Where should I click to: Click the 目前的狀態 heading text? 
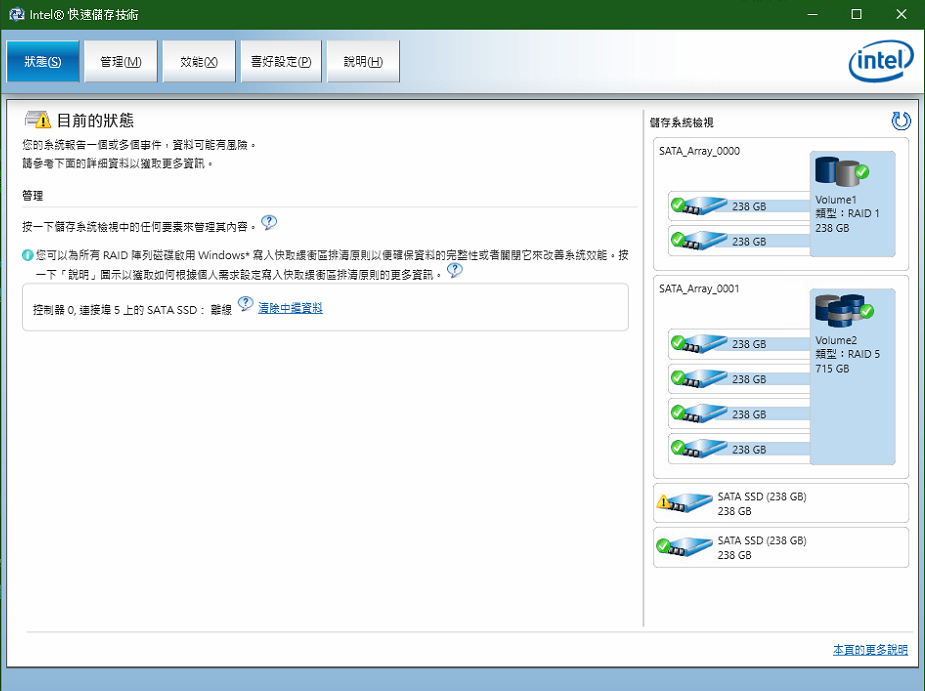click(x=96, y=120)
